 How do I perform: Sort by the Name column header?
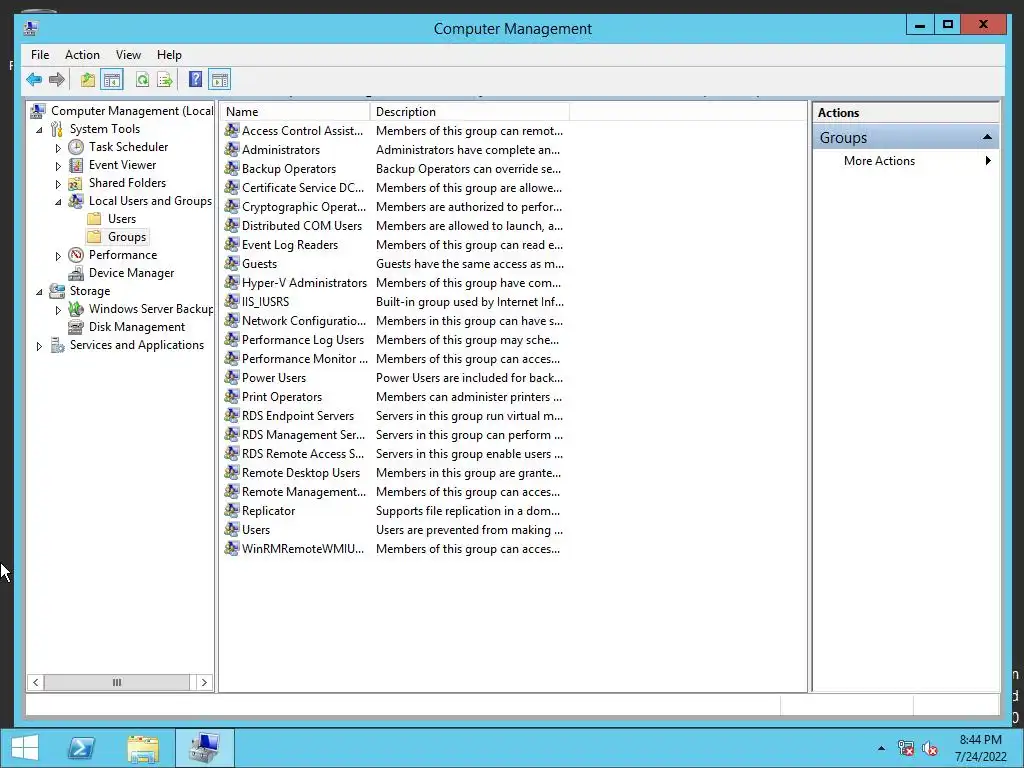295,112
